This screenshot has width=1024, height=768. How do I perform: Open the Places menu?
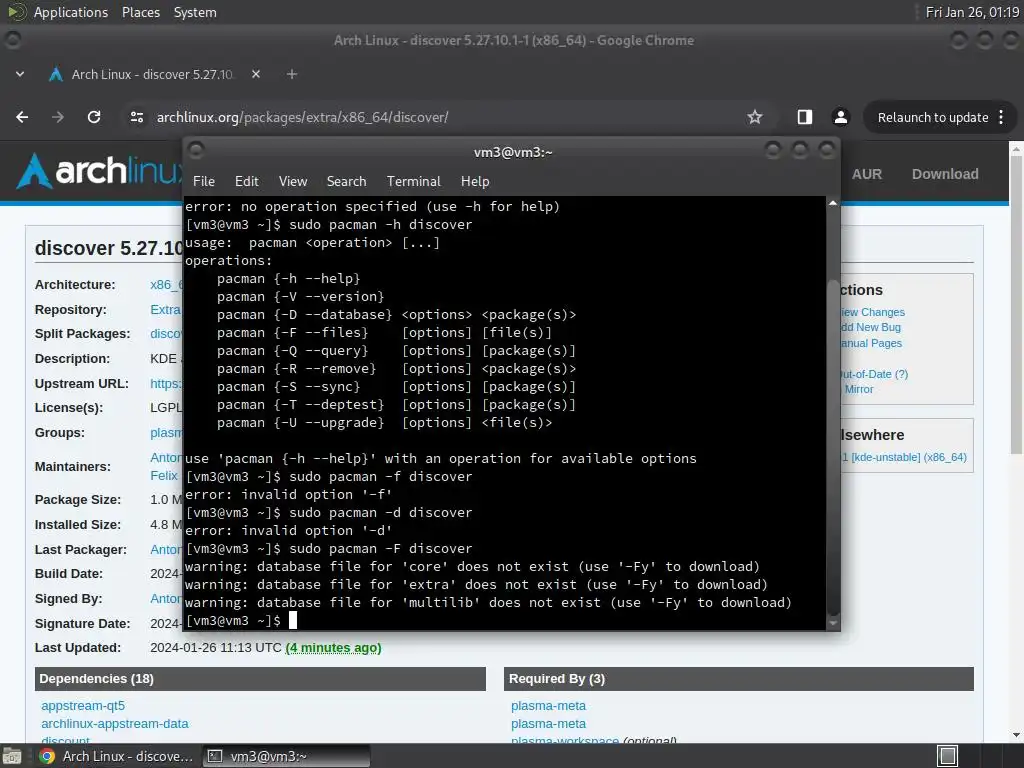click(141, 12)
